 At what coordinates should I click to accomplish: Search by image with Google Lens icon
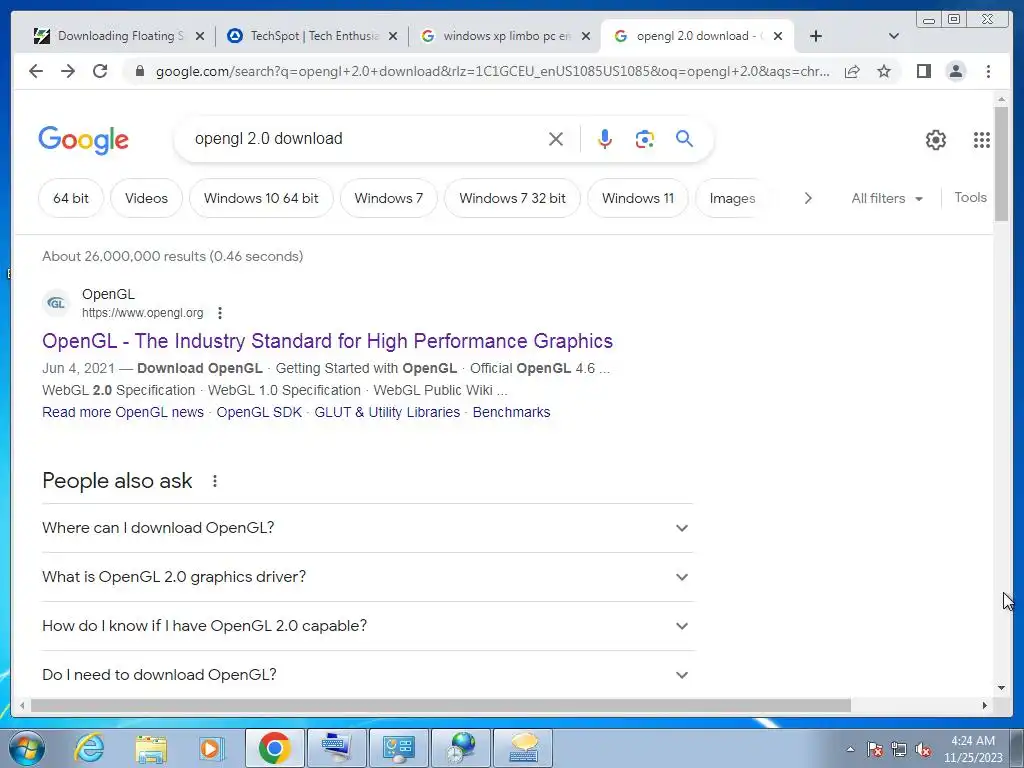click(645, 139)
